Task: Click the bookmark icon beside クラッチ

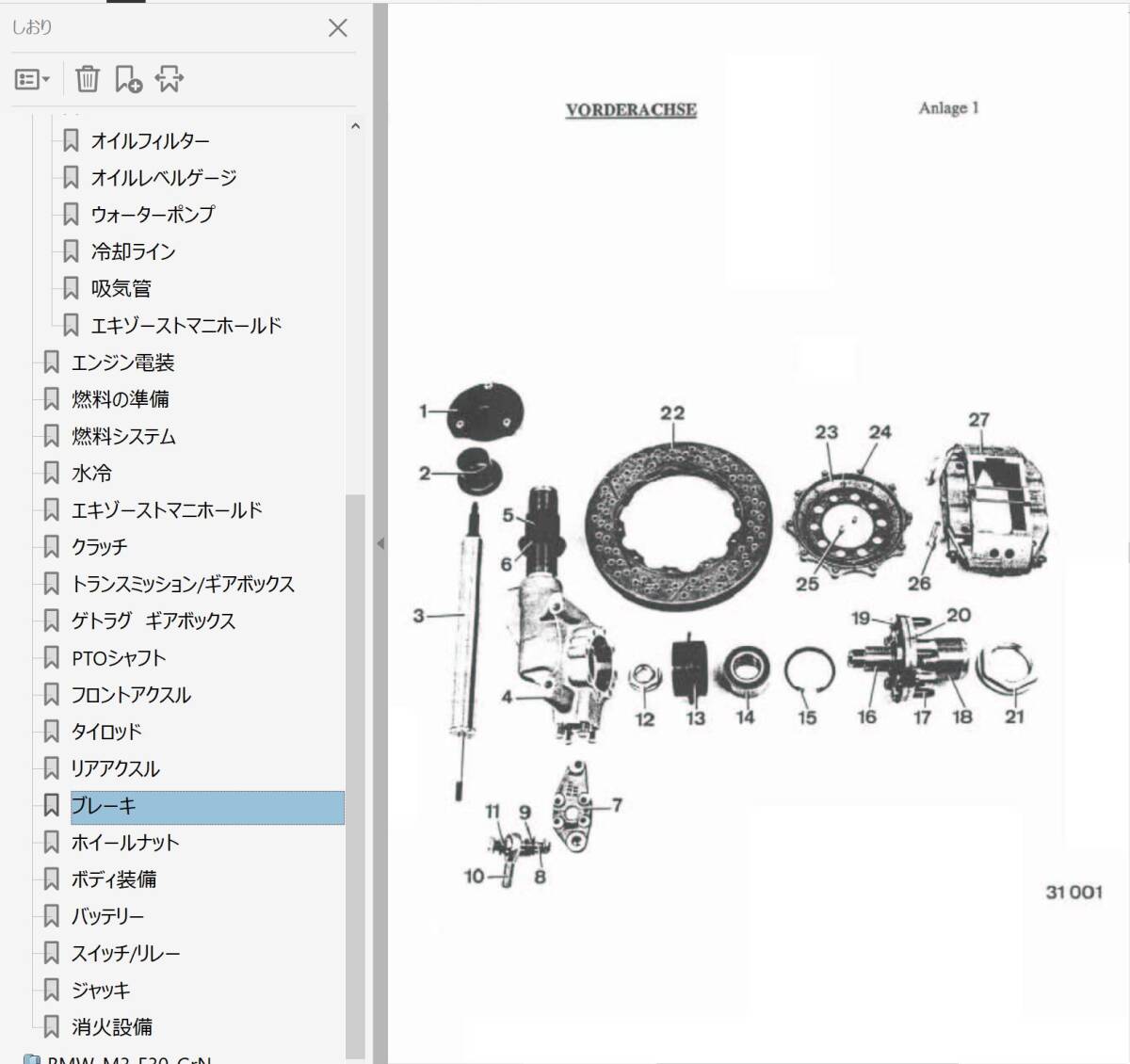Action: (x=52, y=547)
